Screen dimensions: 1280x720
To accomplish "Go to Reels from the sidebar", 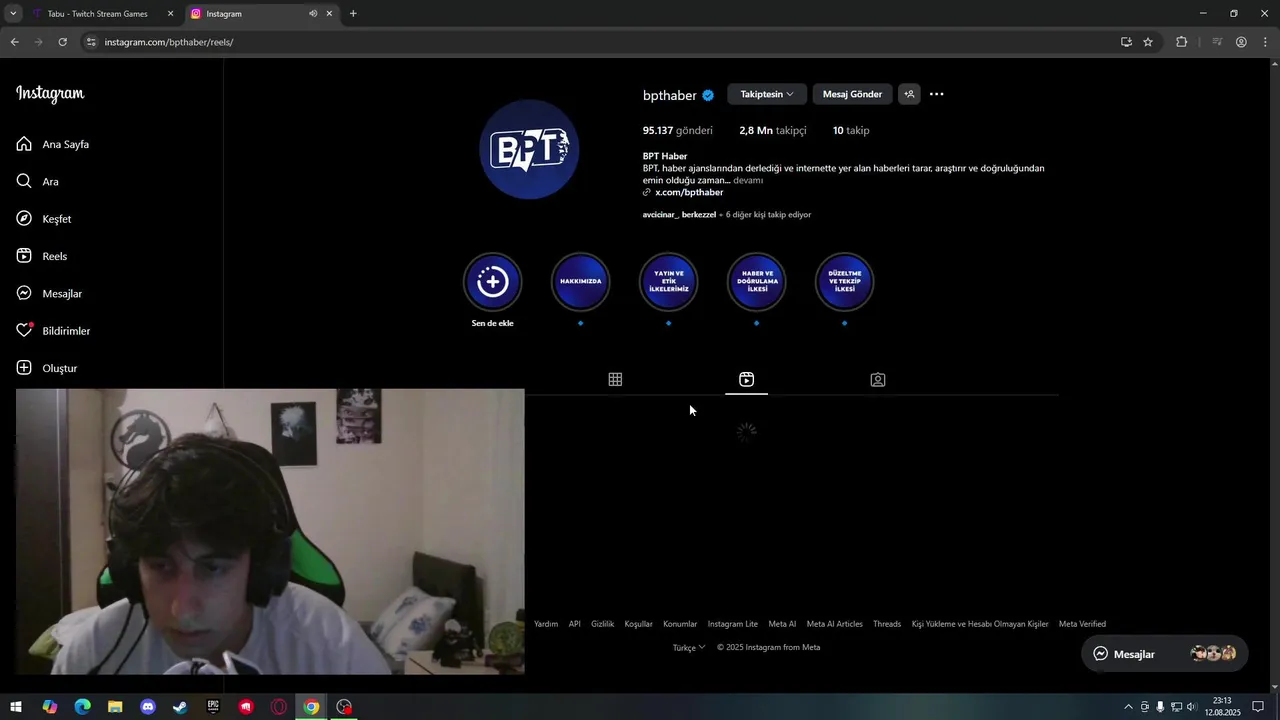I will 43,256.
